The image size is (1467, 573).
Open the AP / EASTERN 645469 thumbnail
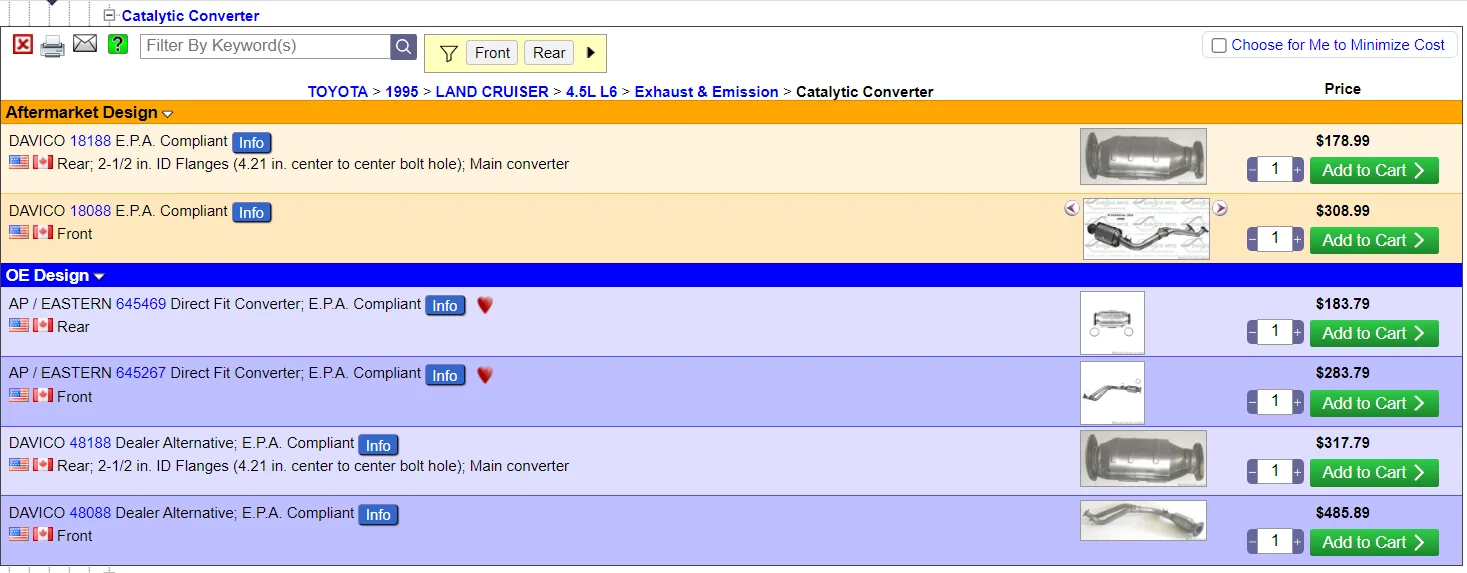(x=1112, y=323)
